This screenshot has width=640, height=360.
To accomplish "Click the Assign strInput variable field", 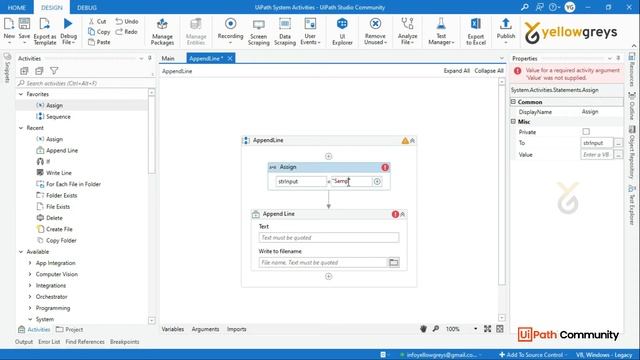I will [x=301, y=182].
